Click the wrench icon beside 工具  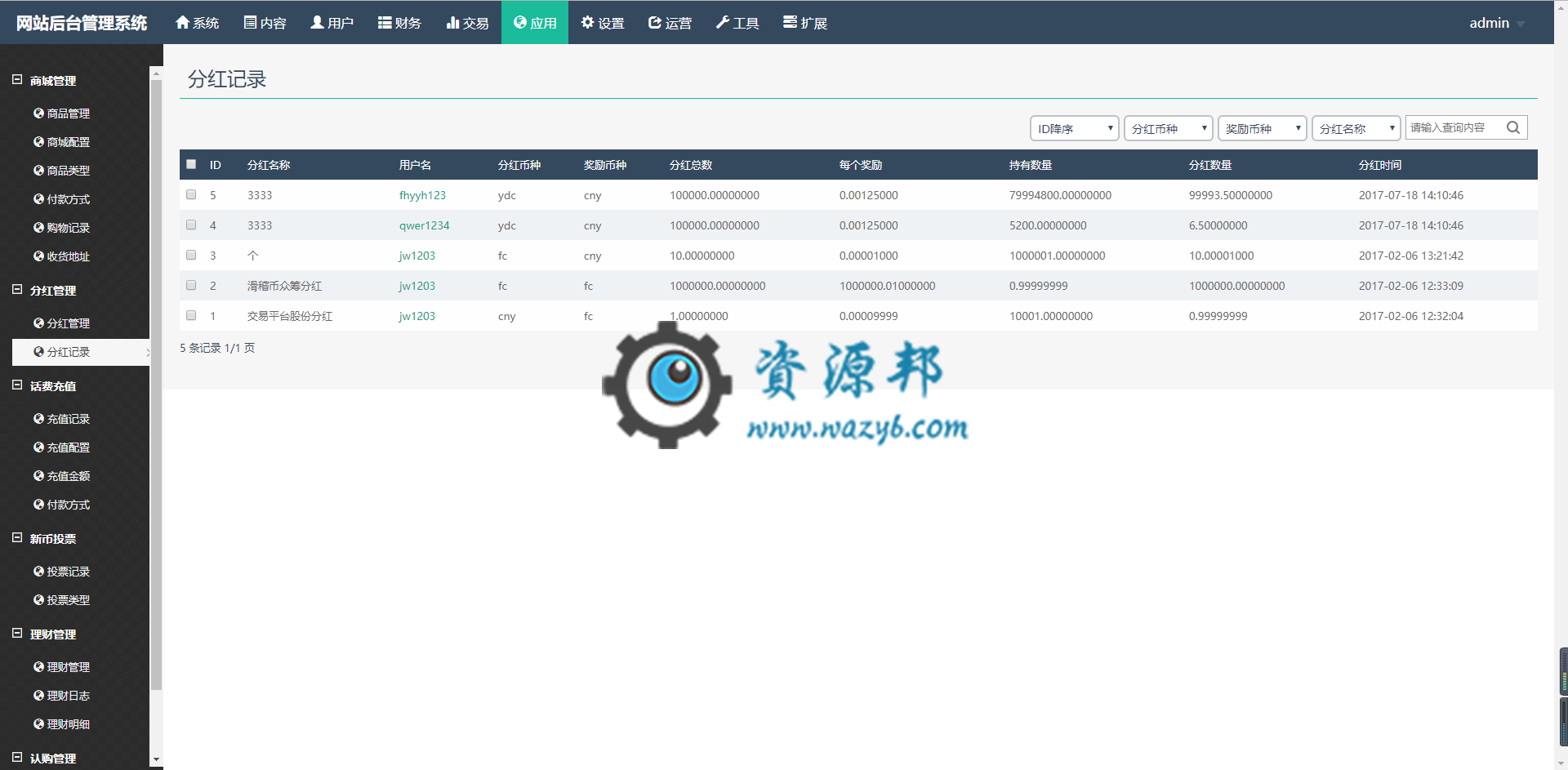pos(722,22)
